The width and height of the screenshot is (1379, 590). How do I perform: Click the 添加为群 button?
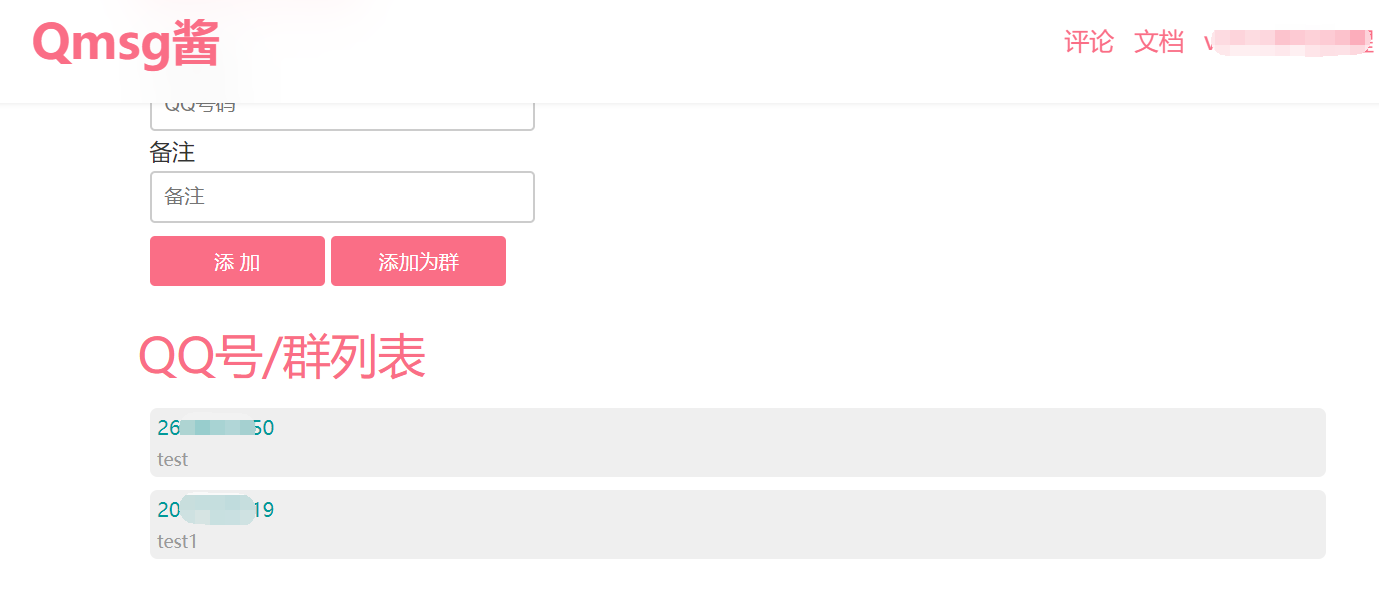tap(418, 261)
